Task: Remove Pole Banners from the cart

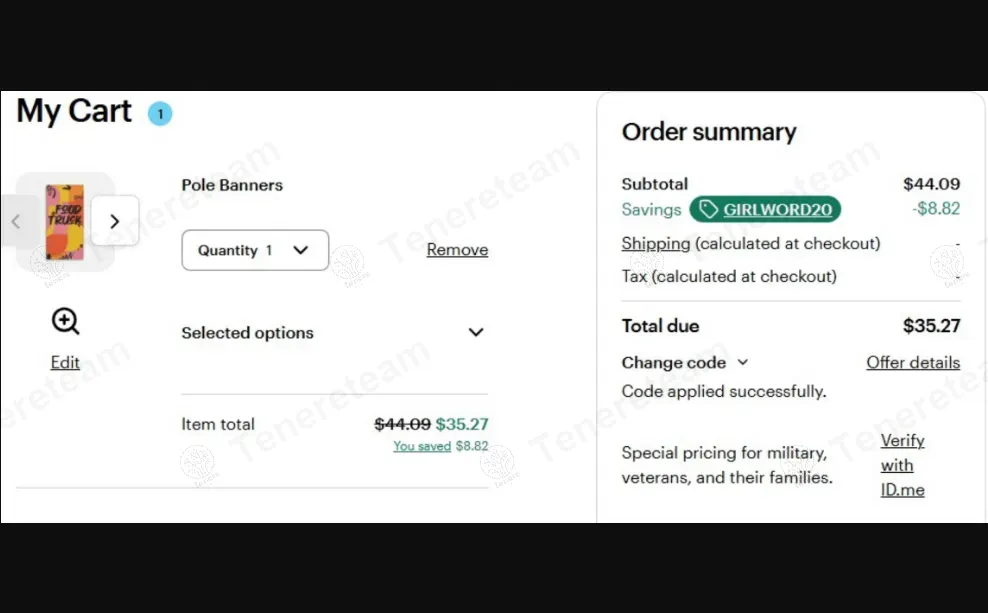Action: 457,250
